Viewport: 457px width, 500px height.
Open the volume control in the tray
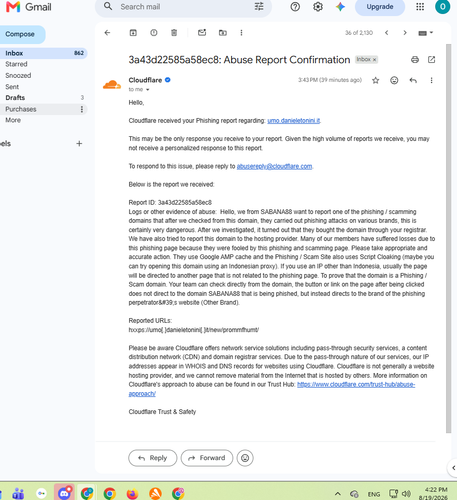point(406,494)
